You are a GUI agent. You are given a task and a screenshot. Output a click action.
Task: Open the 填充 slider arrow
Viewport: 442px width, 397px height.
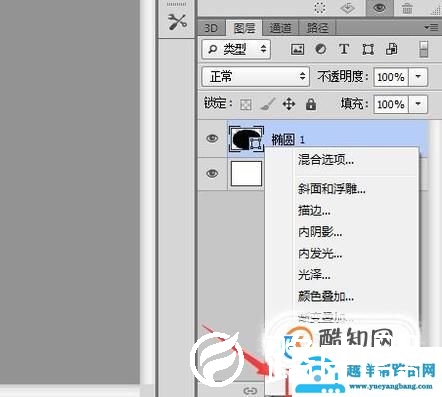click(418, 105)
